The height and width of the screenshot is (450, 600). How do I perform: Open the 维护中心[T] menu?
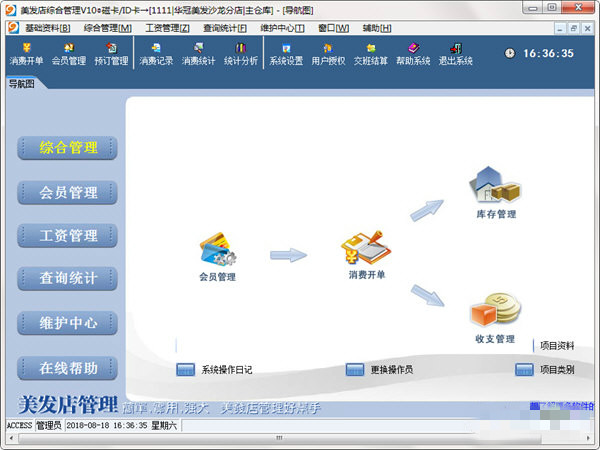282,28
